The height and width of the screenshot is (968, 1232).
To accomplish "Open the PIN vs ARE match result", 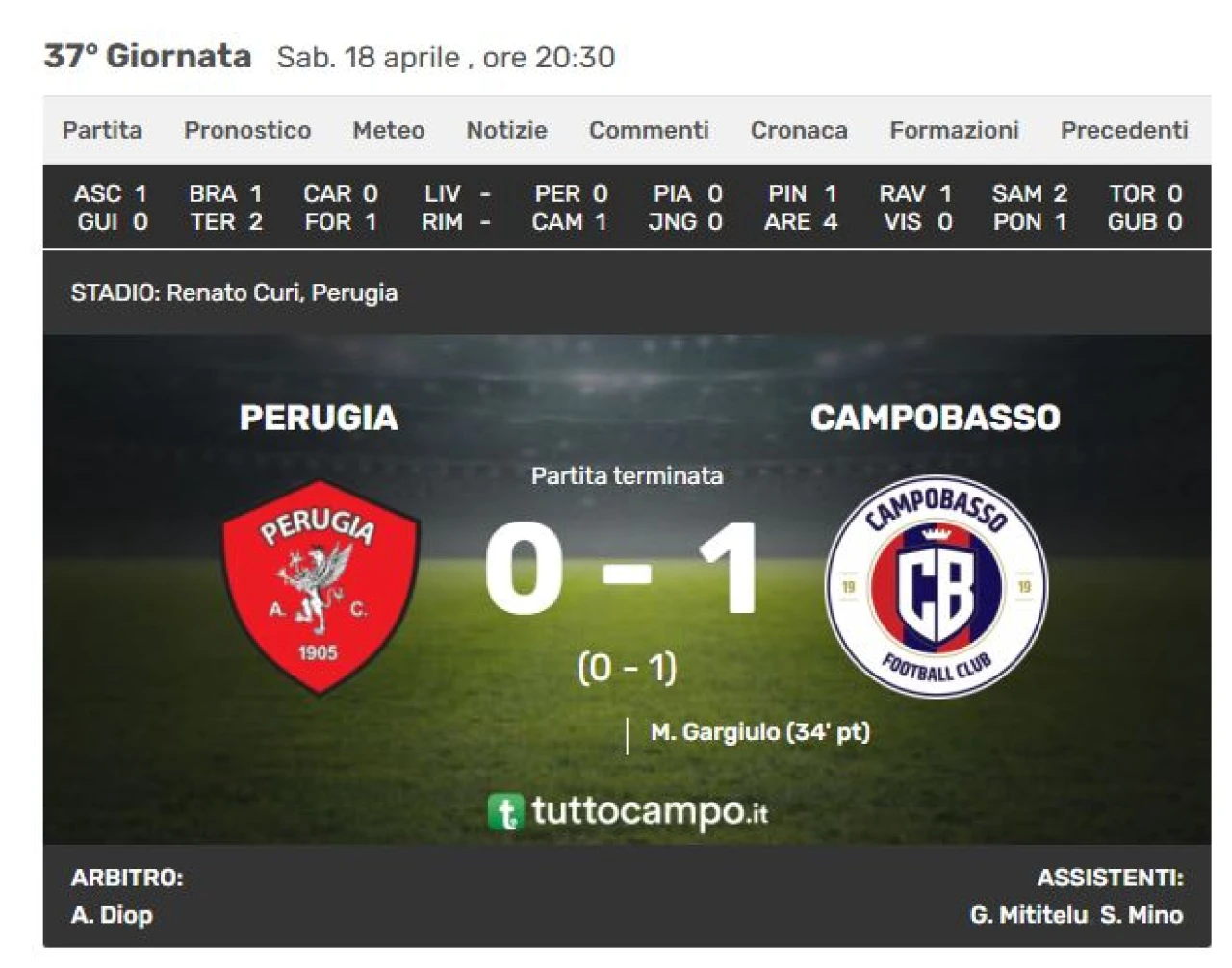I will coord(801,208).
